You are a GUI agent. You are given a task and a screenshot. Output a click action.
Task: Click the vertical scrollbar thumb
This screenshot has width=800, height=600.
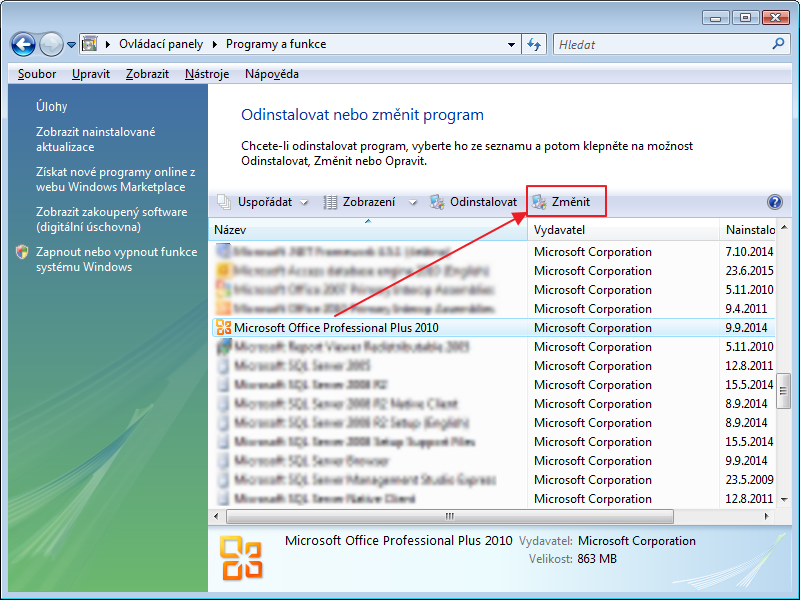click(x=784, y=391)
